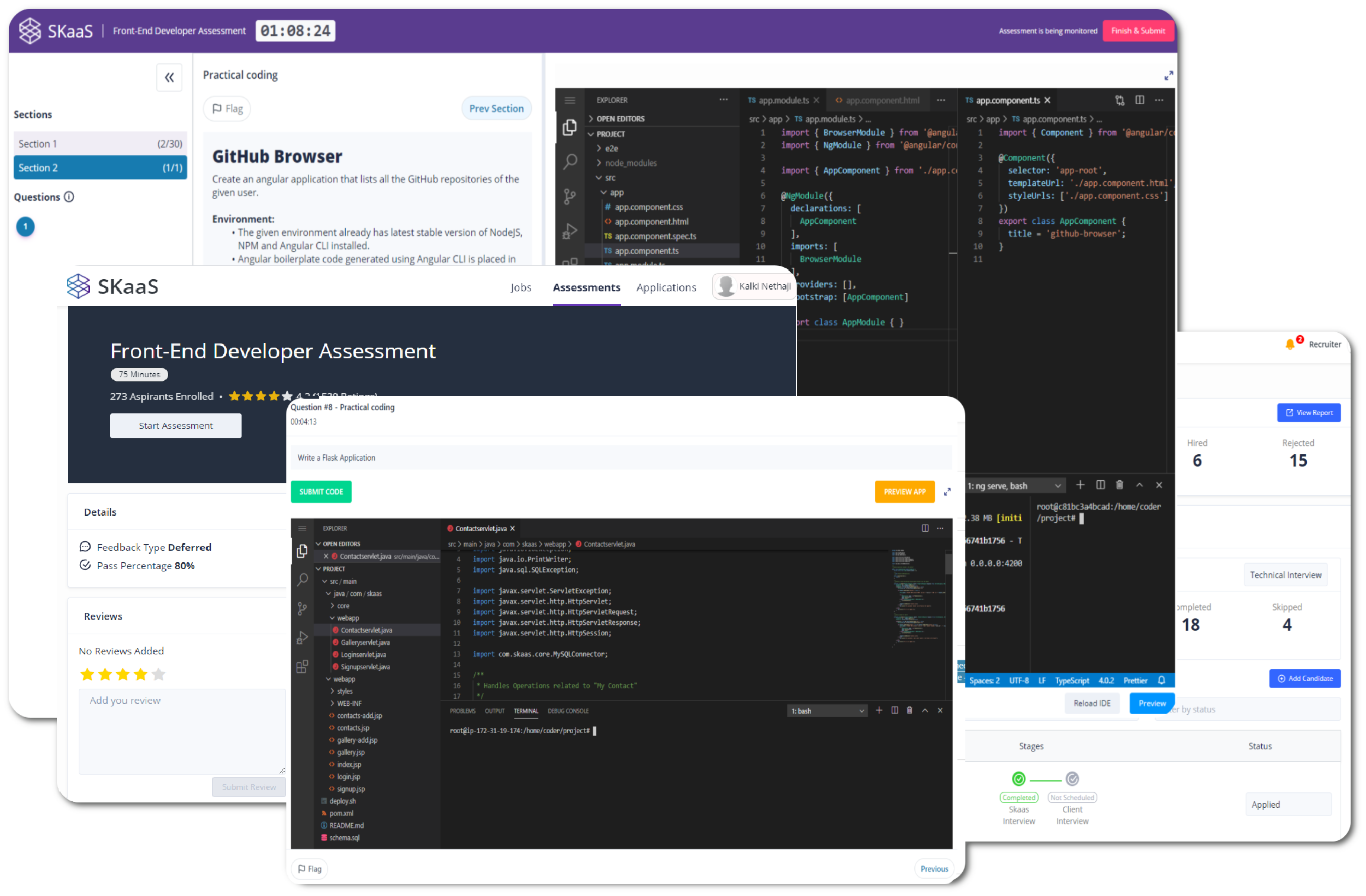
Task: Collapse the src folder in Angular IDE
Action: click(610, 178)
